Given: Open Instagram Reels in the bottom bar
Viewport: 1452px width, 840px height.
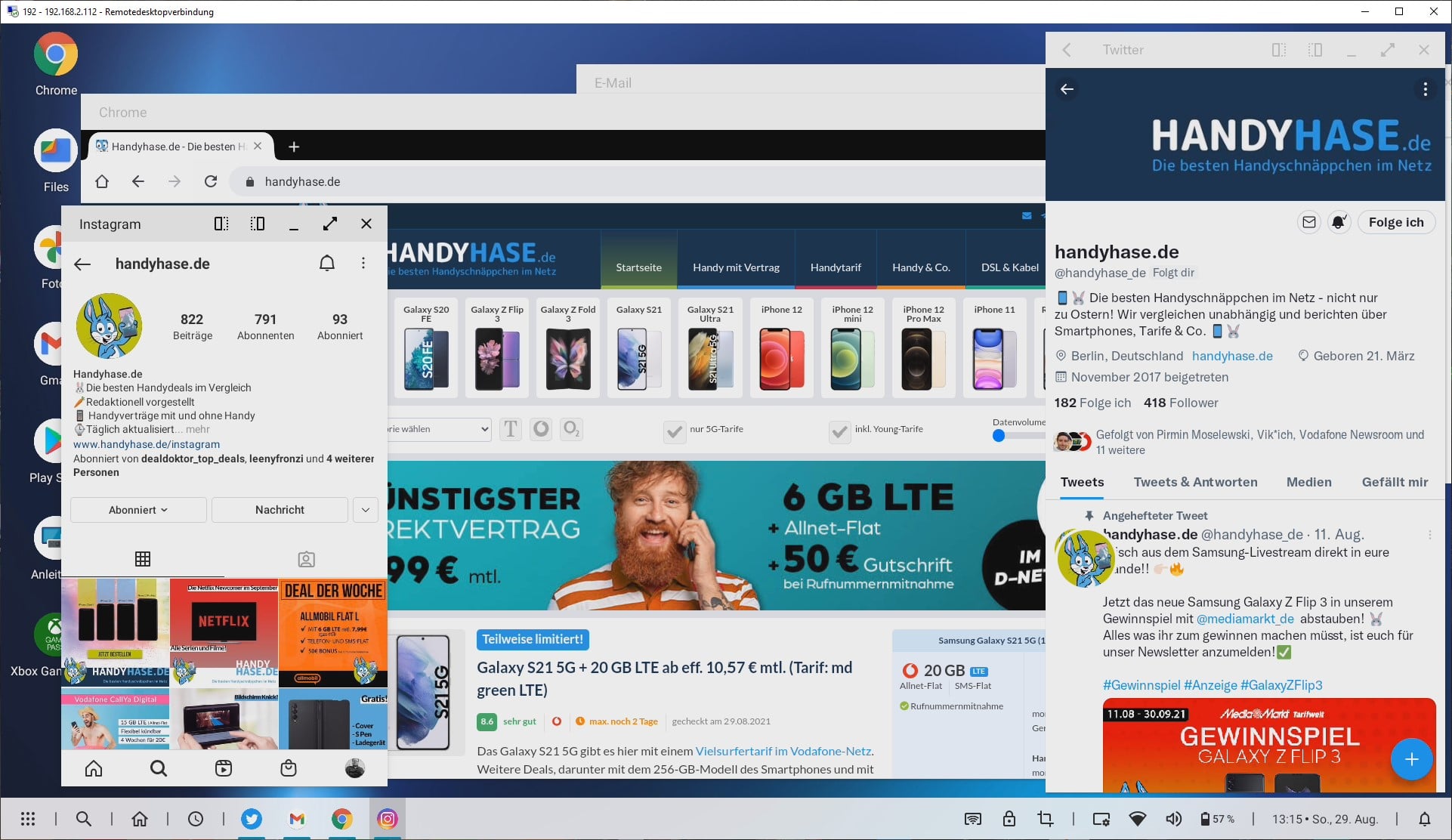Looking at the screenshot, I should 224,768.
